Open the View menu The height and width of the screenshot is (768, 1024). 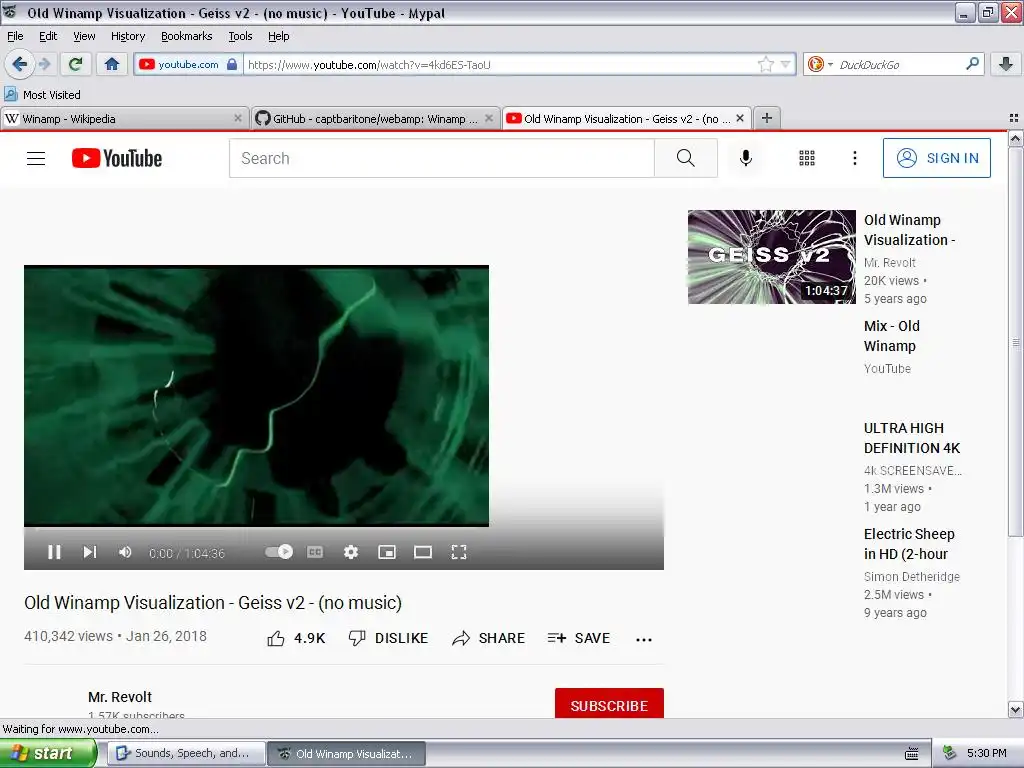point(84,36)
